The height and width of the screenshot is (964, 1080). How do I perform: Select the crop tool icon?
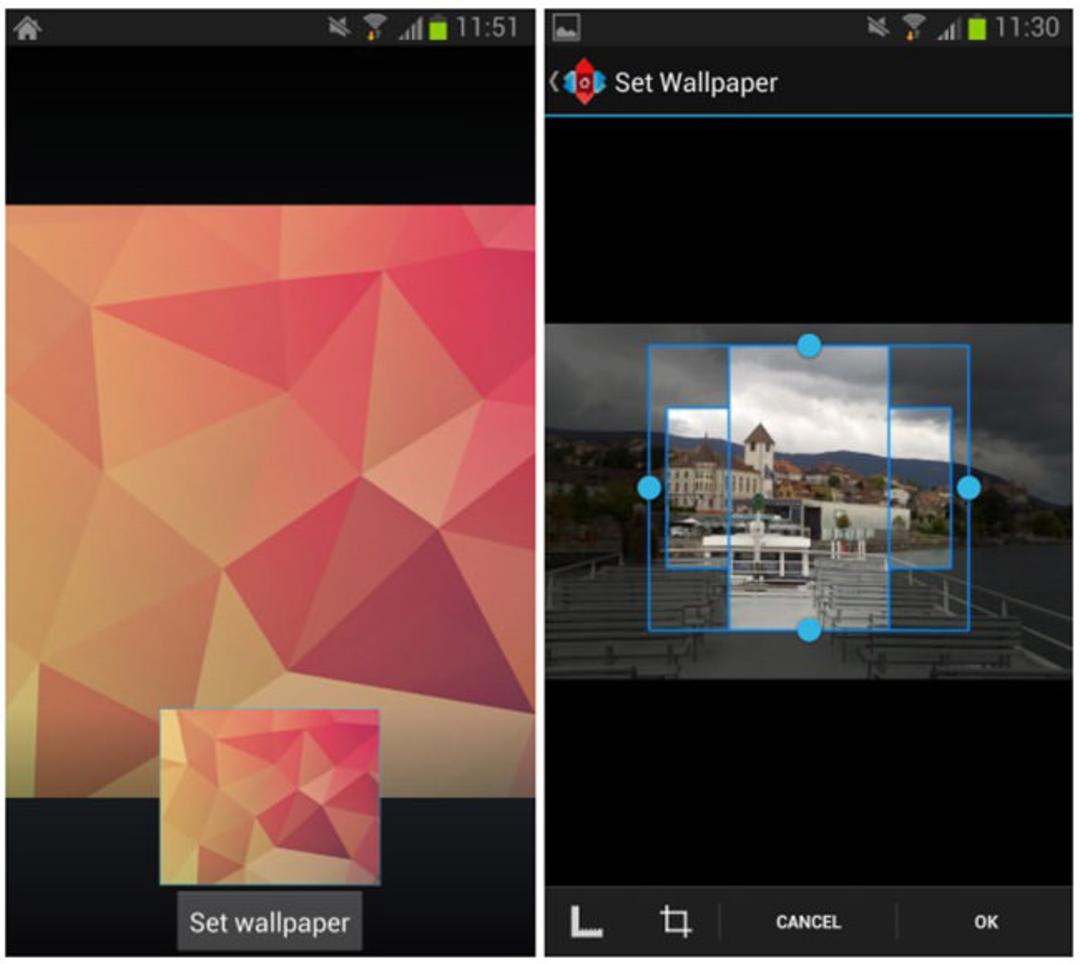pos(675,921)
